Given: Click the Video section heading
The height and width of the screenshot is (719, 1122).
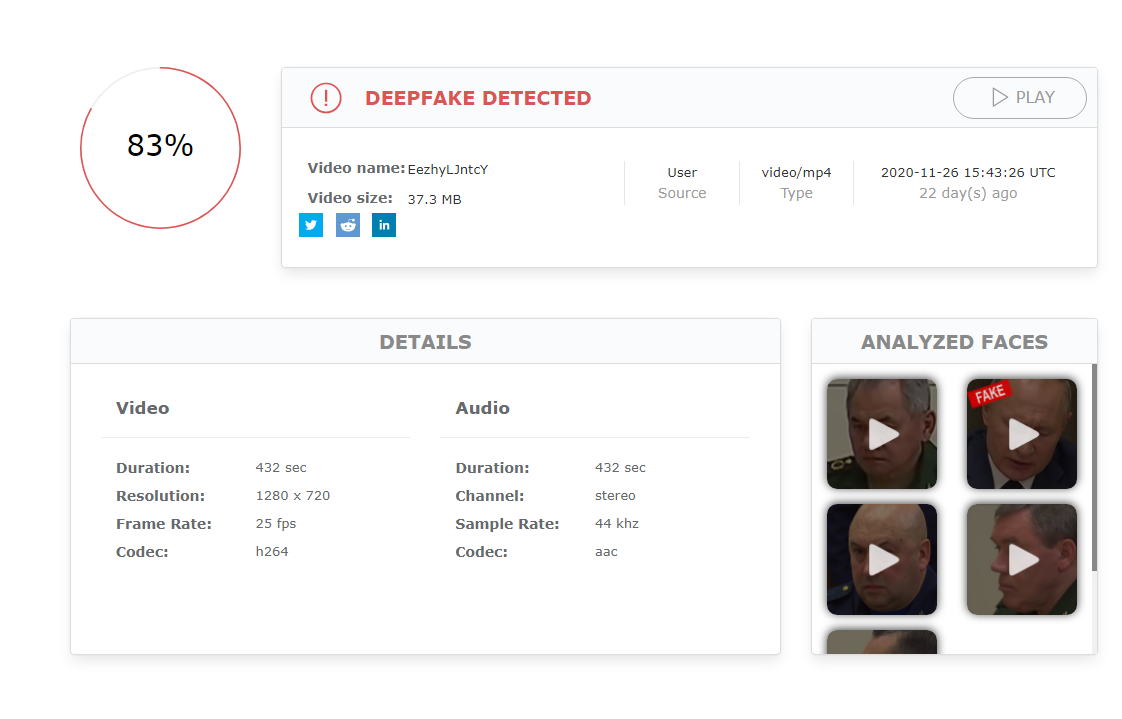Looking at the screenshot, I should (x=142, y=408).
